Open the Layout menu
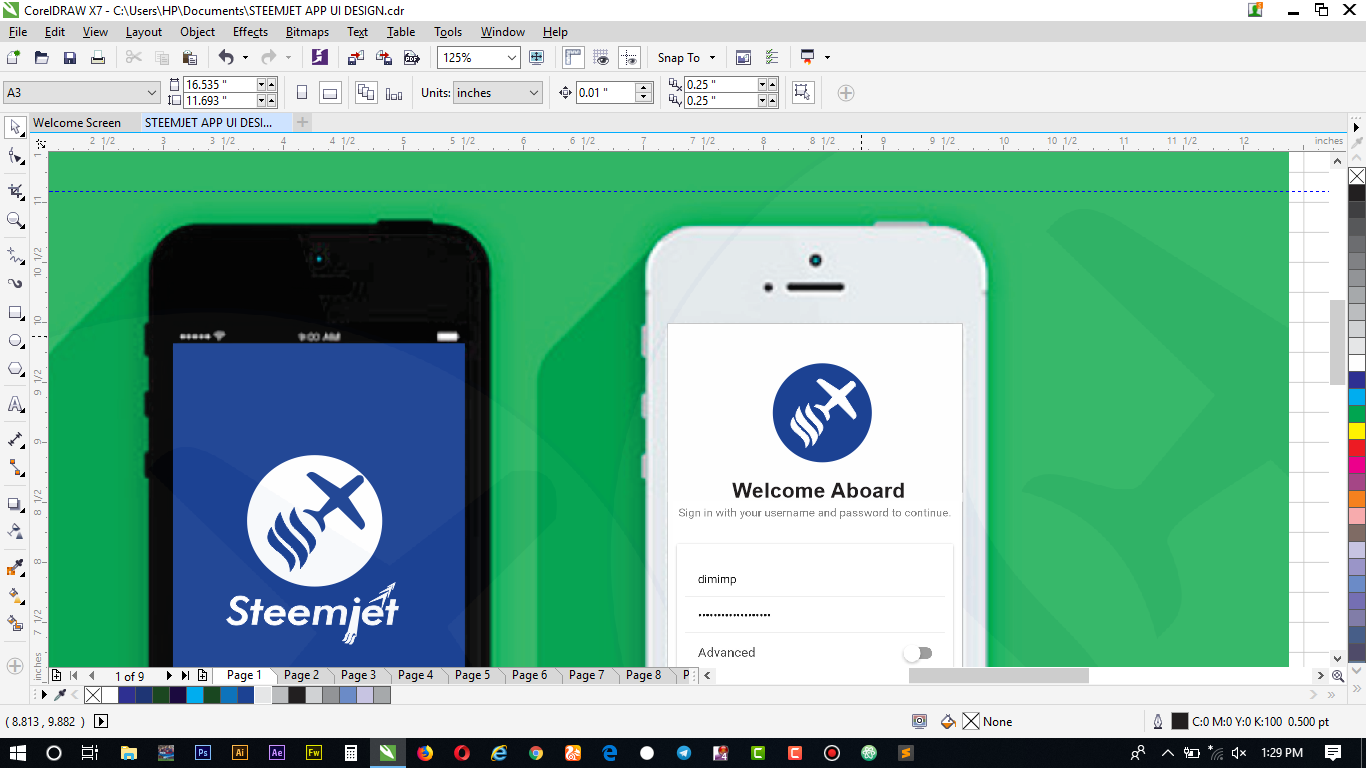 pyautogui.click(x=144, y=32)
